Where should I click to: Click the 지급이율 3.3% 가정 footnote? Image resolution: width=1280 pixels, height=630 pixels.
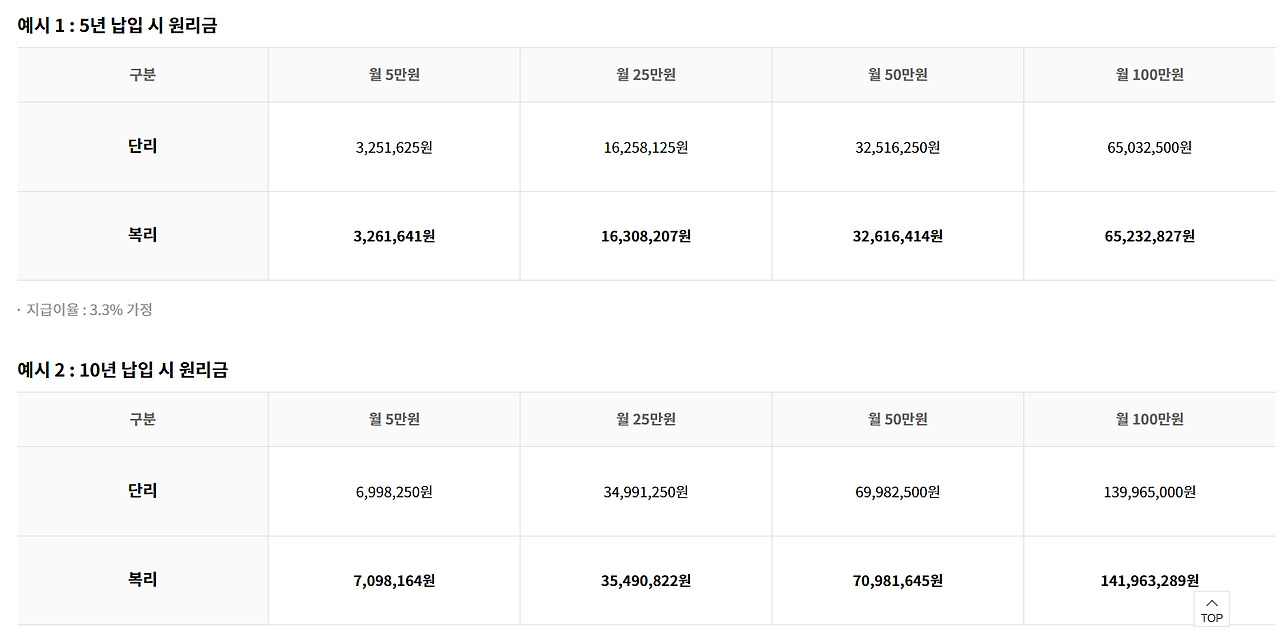[89, 310]
